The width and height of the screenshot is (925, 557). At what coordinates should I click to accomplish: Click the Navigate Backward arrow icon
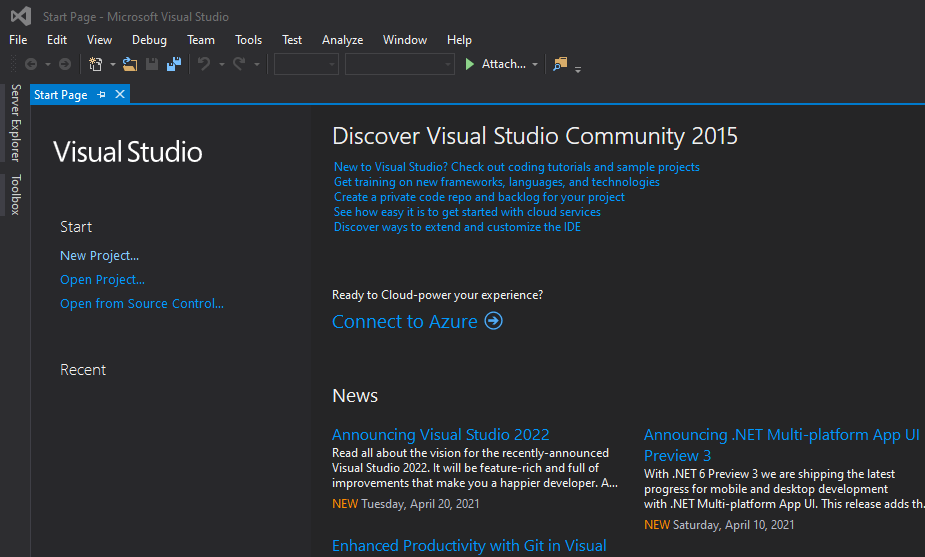pos(31,64)
